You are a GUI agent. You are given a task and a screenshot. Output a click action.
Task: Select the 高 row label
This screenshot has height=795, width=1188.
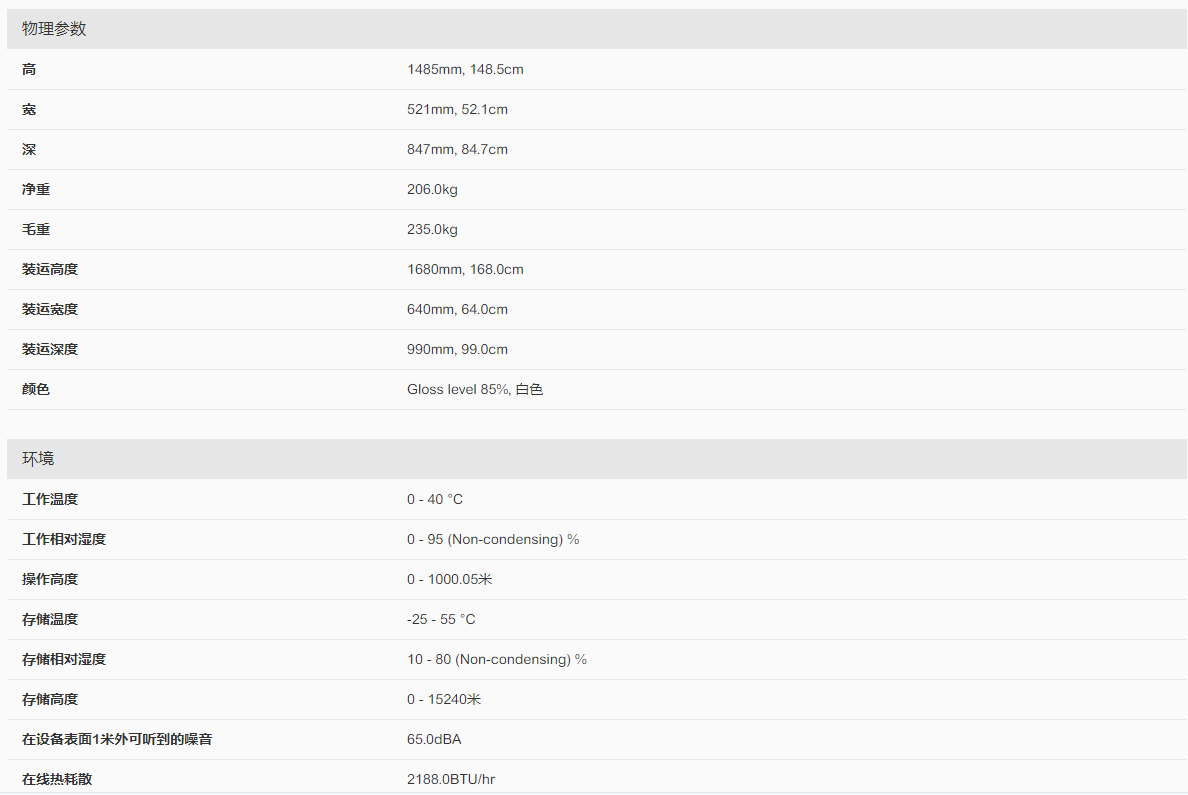pos(29,69)
